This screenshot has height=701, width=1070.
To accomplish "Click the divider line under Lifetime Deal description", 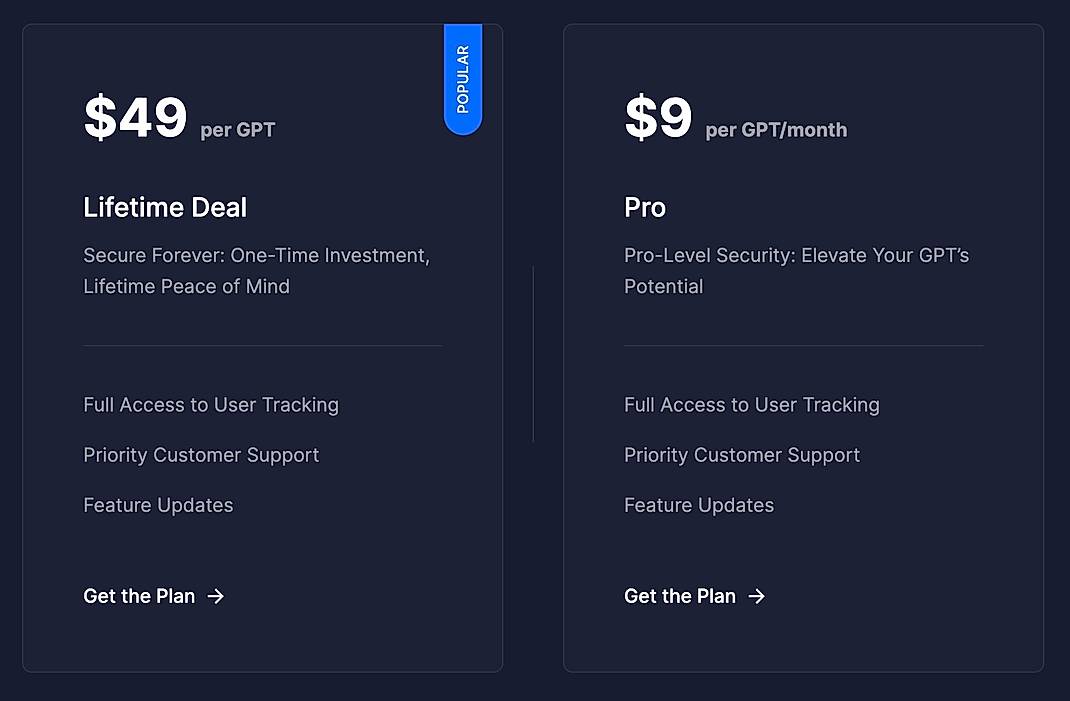I will tap(262, 346).
